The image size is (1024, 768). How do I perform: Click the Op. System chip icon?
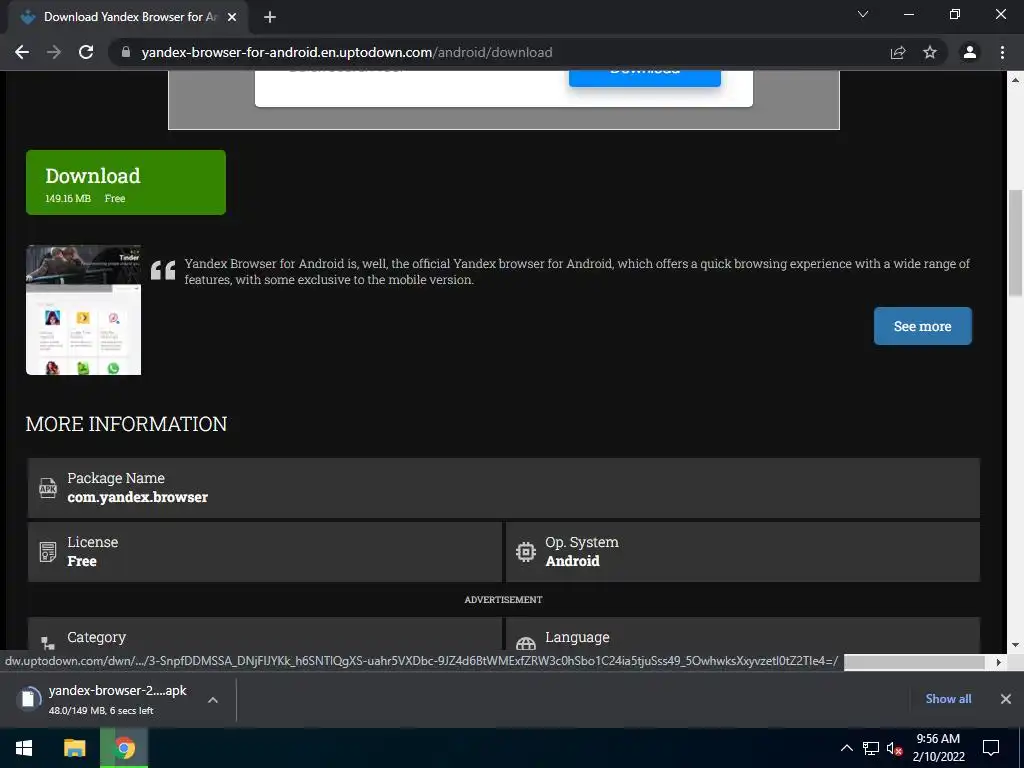point(526,552)
